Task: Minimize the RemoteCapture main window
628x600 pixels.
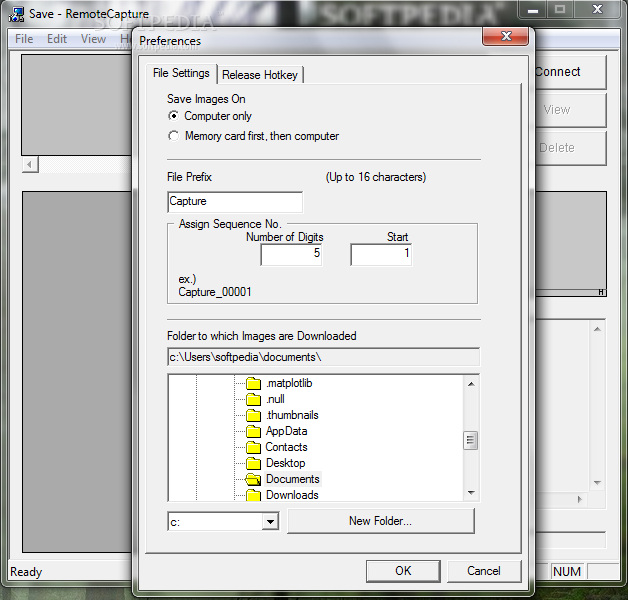Action: [x=533, y=10]
